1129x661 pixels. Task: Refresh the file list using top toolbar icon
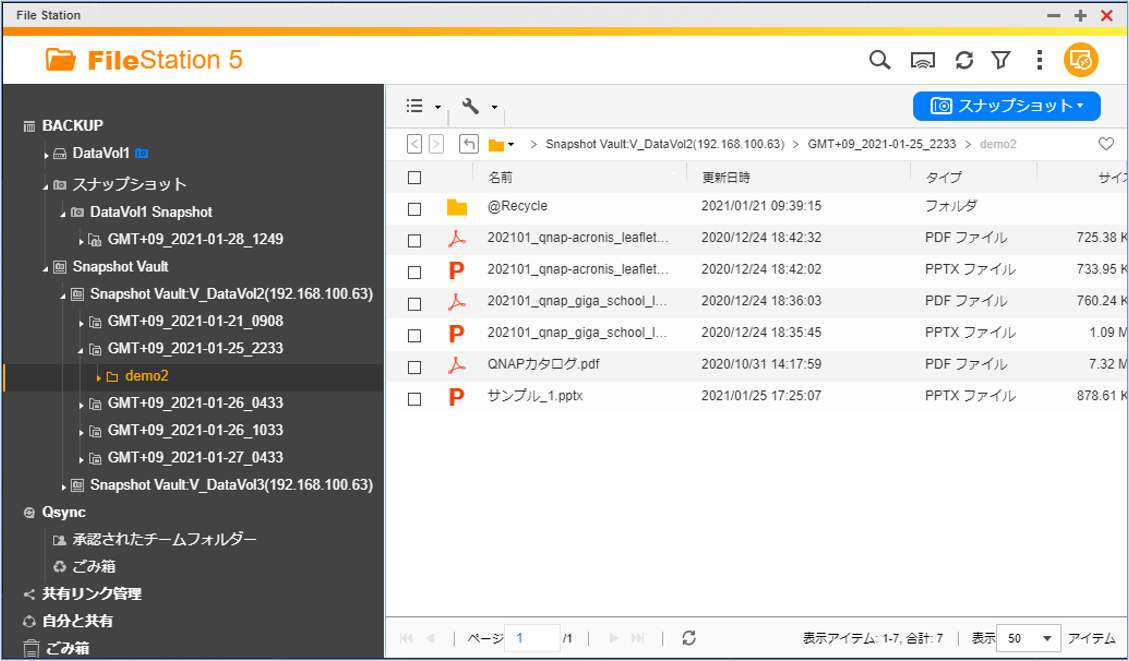point(964,60)
